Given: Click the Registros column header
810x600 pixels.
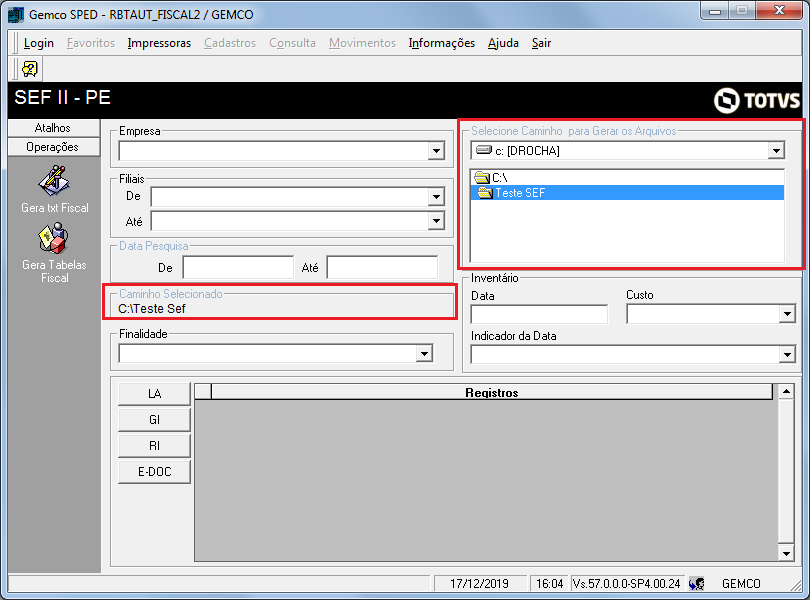Looking at the screenshot, I should pos(492,392).
